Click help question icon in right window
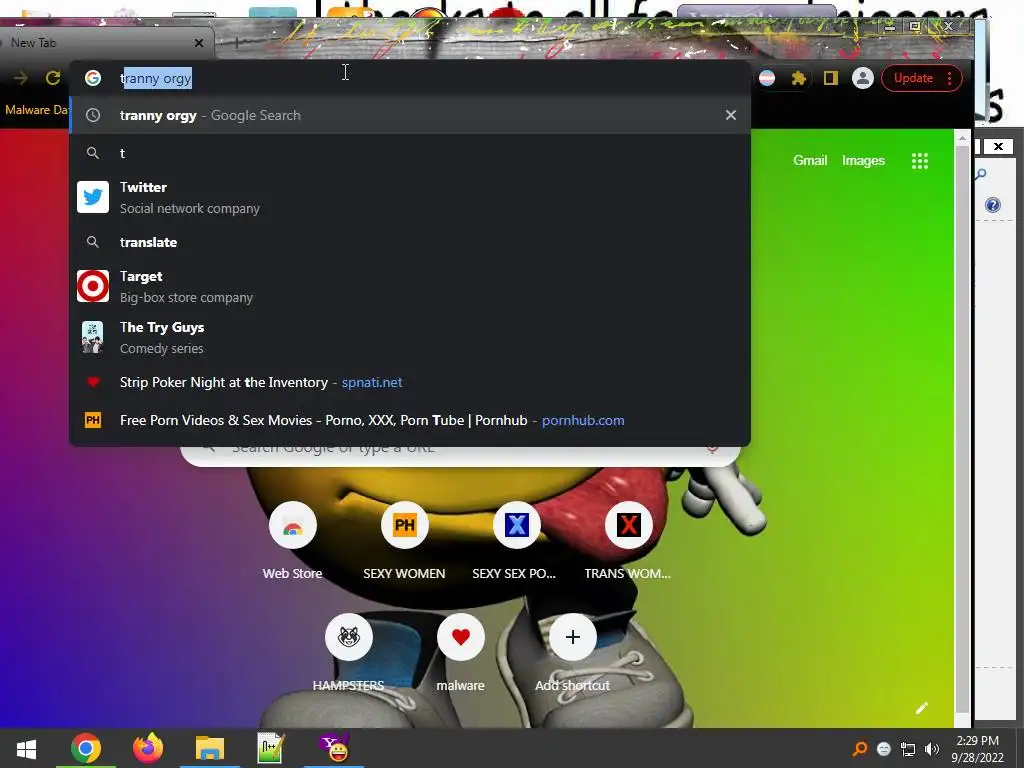The width and height of the screenshot is (1024, 768). point(993,205)
